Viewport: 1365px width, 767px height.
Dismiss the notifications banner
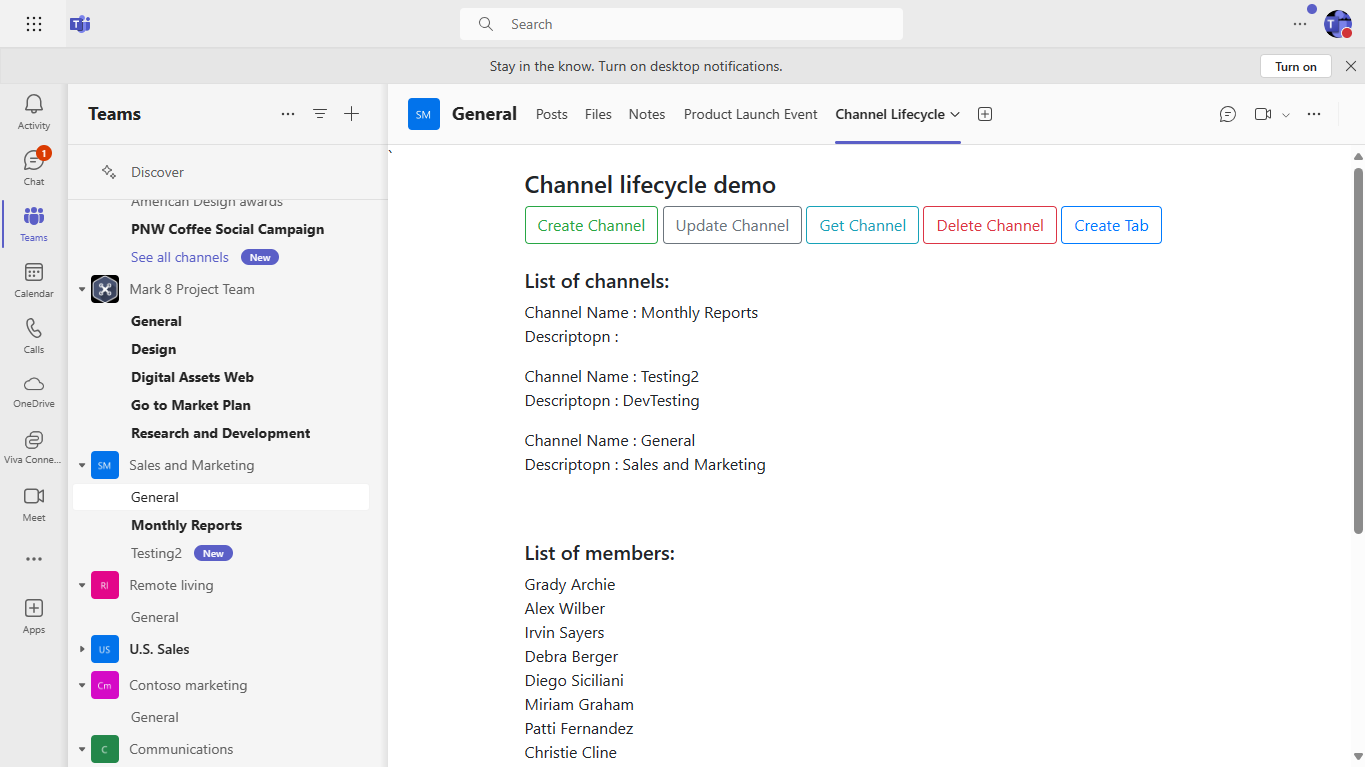click(x=1351, y=66)
